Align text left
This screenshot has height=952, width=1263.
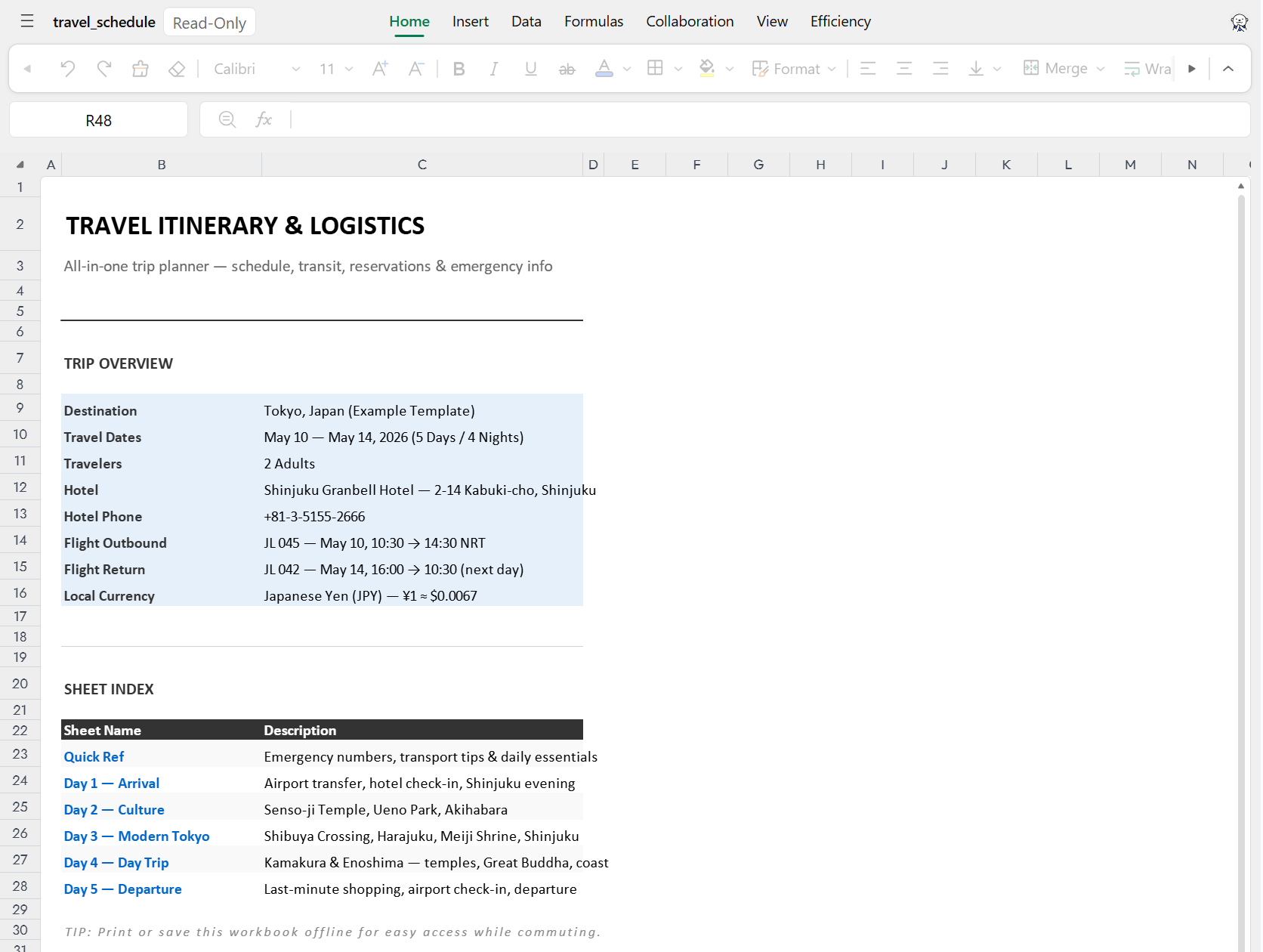point(868,69)
